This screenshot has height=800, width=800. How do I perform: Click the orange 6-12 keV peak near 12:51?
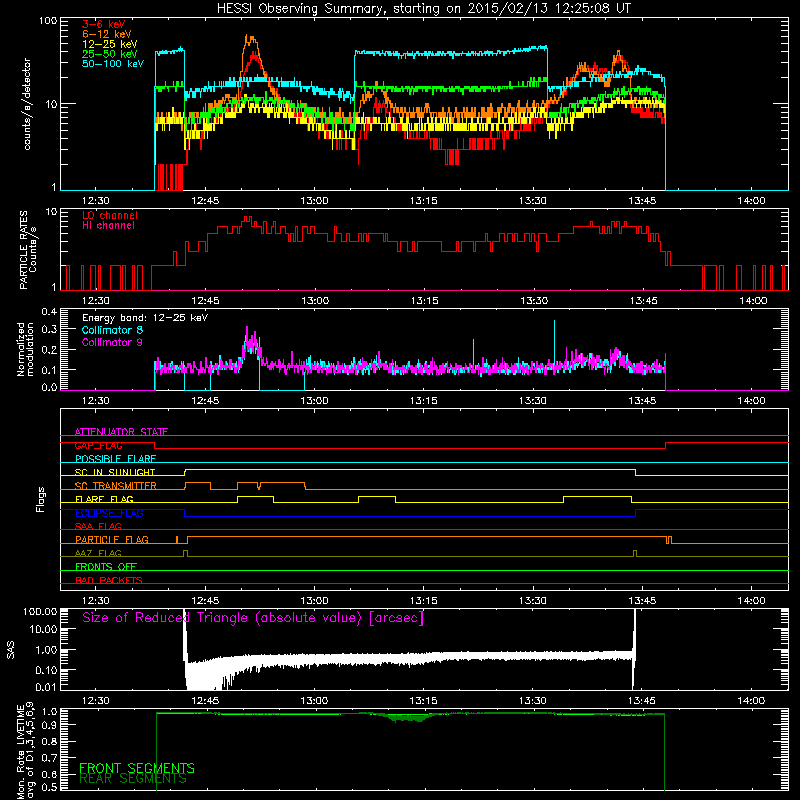249,38
